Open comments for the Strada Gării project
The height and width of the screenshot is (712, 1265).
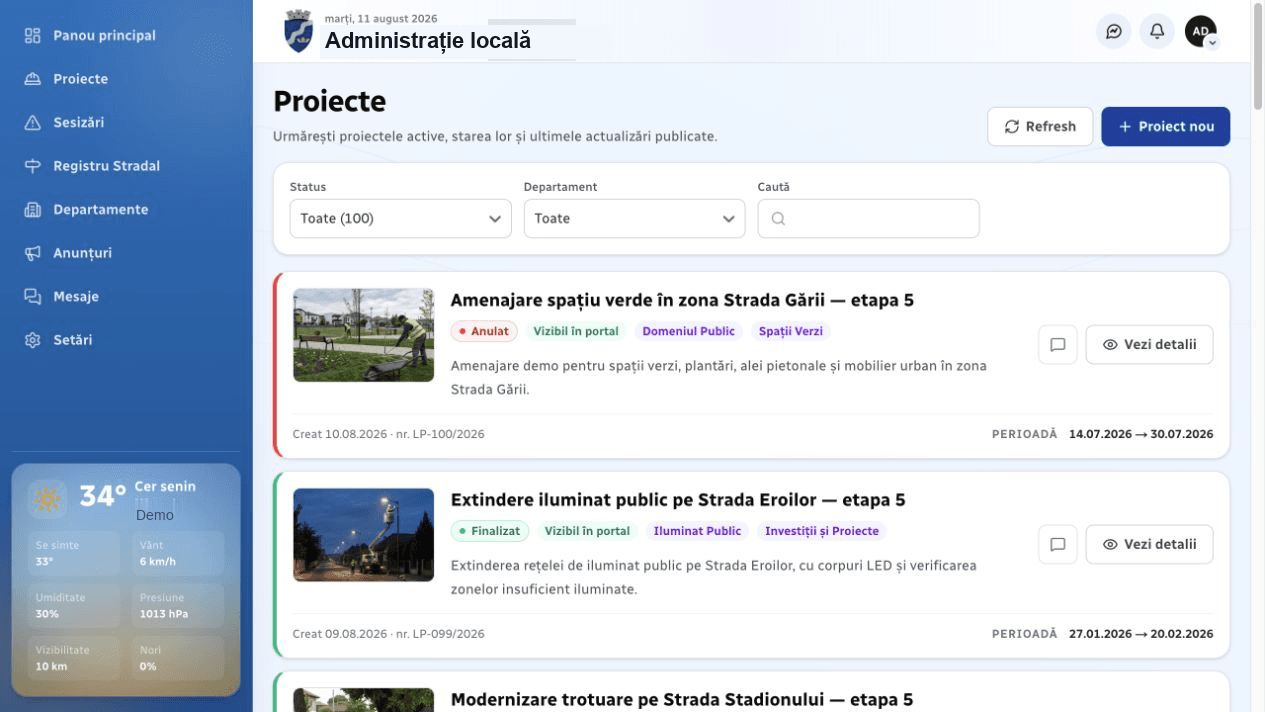[x=1058, y=344]
